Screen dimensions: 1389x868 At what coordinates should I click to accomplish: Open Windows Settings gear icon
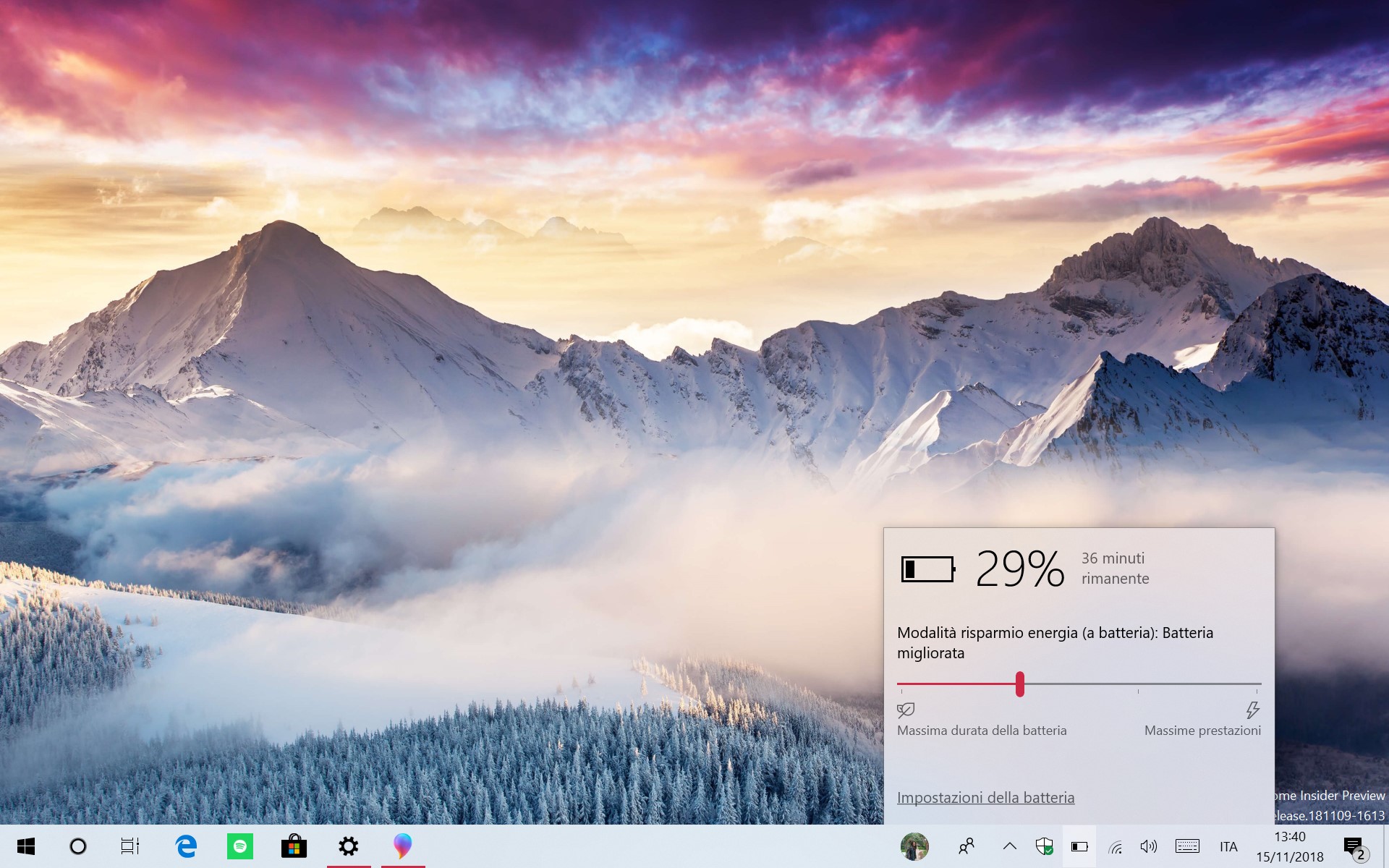347,846
